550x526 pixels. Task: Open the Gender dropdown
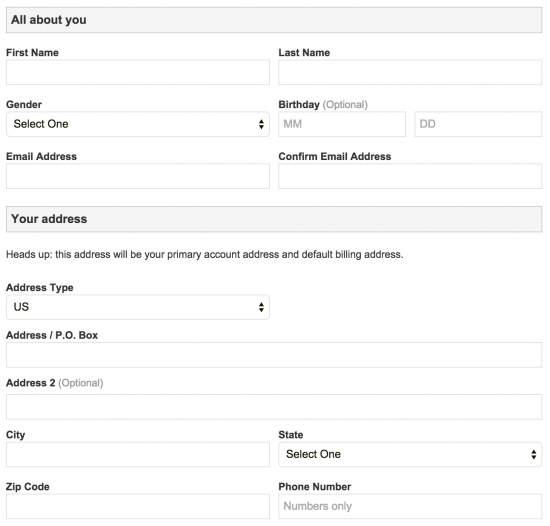(x=138, y=124)
